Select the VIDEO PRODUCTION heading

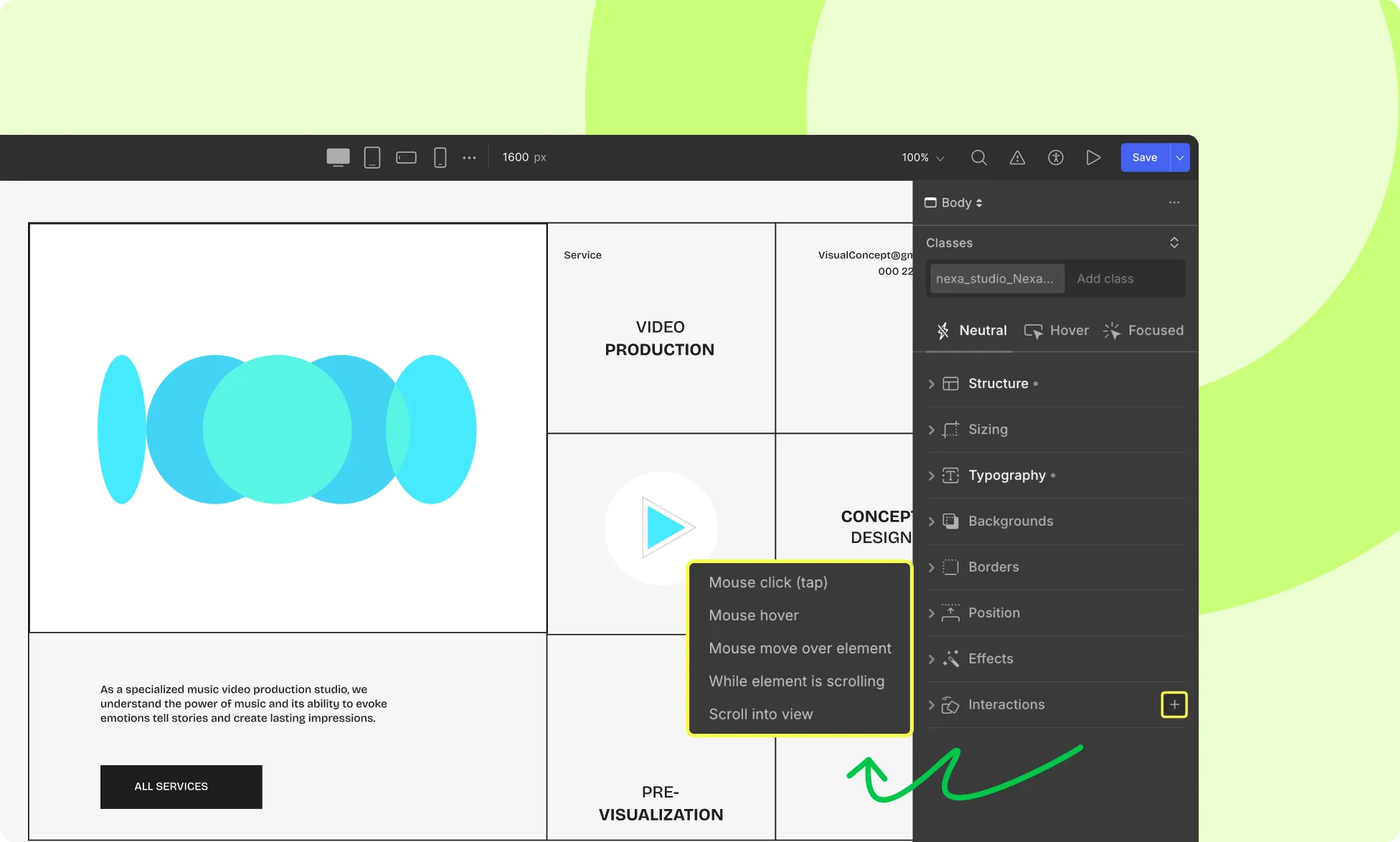[660, 339]
